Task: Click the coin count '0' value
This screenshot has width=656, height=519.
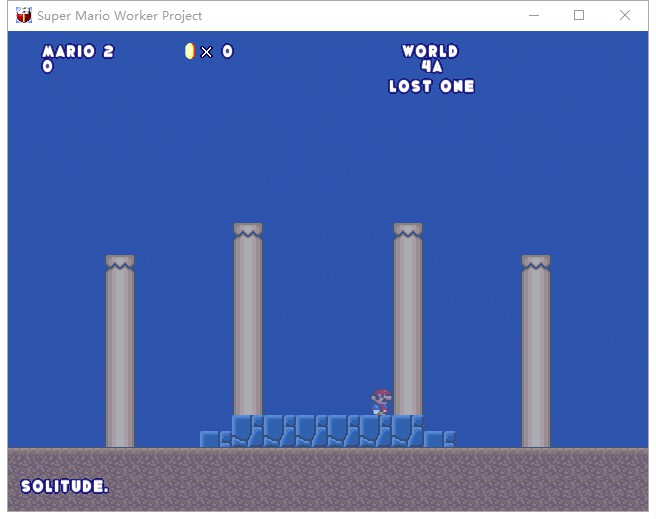Action: point(227,51)
